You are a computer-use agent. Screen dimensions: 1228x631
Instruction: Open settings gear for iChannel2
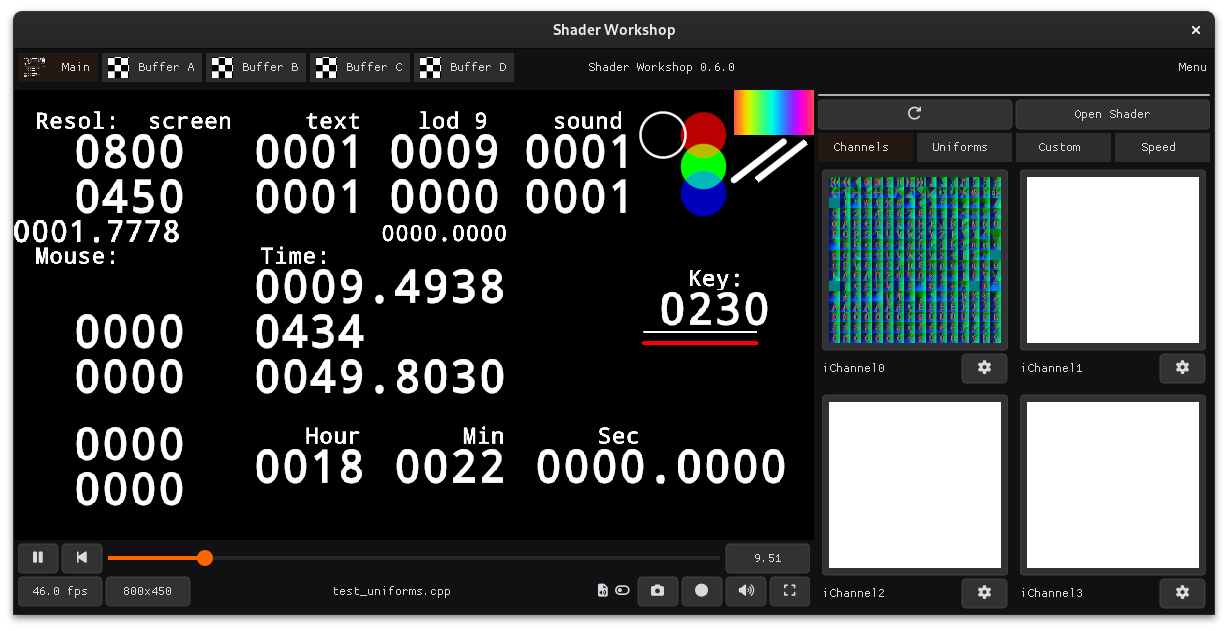(x=984, y=593)
